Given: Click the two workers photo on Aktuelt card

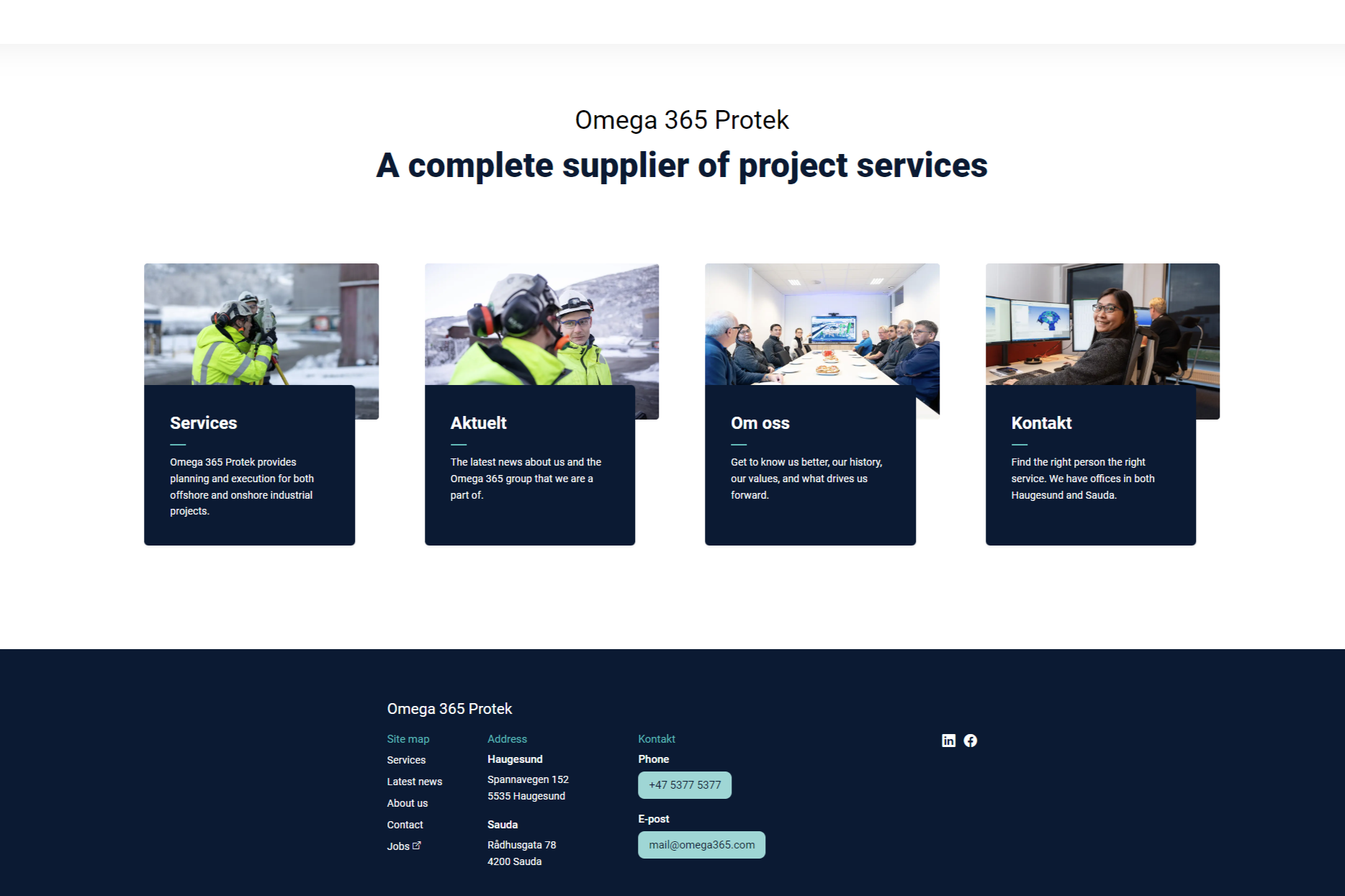Looking at the screenshot, I should click(x=541, y=325).
